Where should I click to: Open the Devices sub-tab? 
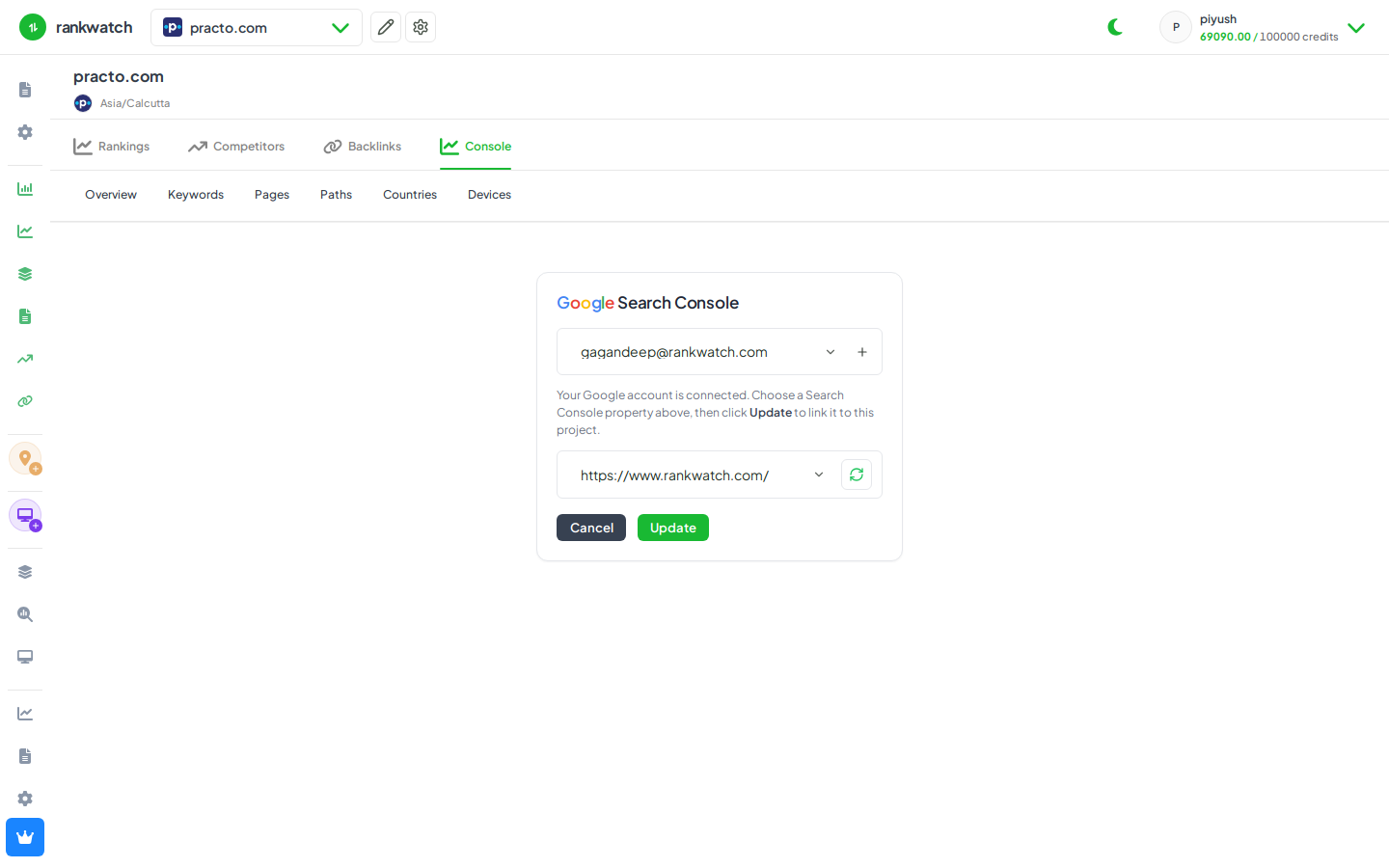pyautogui.click(x=489, y=195)
